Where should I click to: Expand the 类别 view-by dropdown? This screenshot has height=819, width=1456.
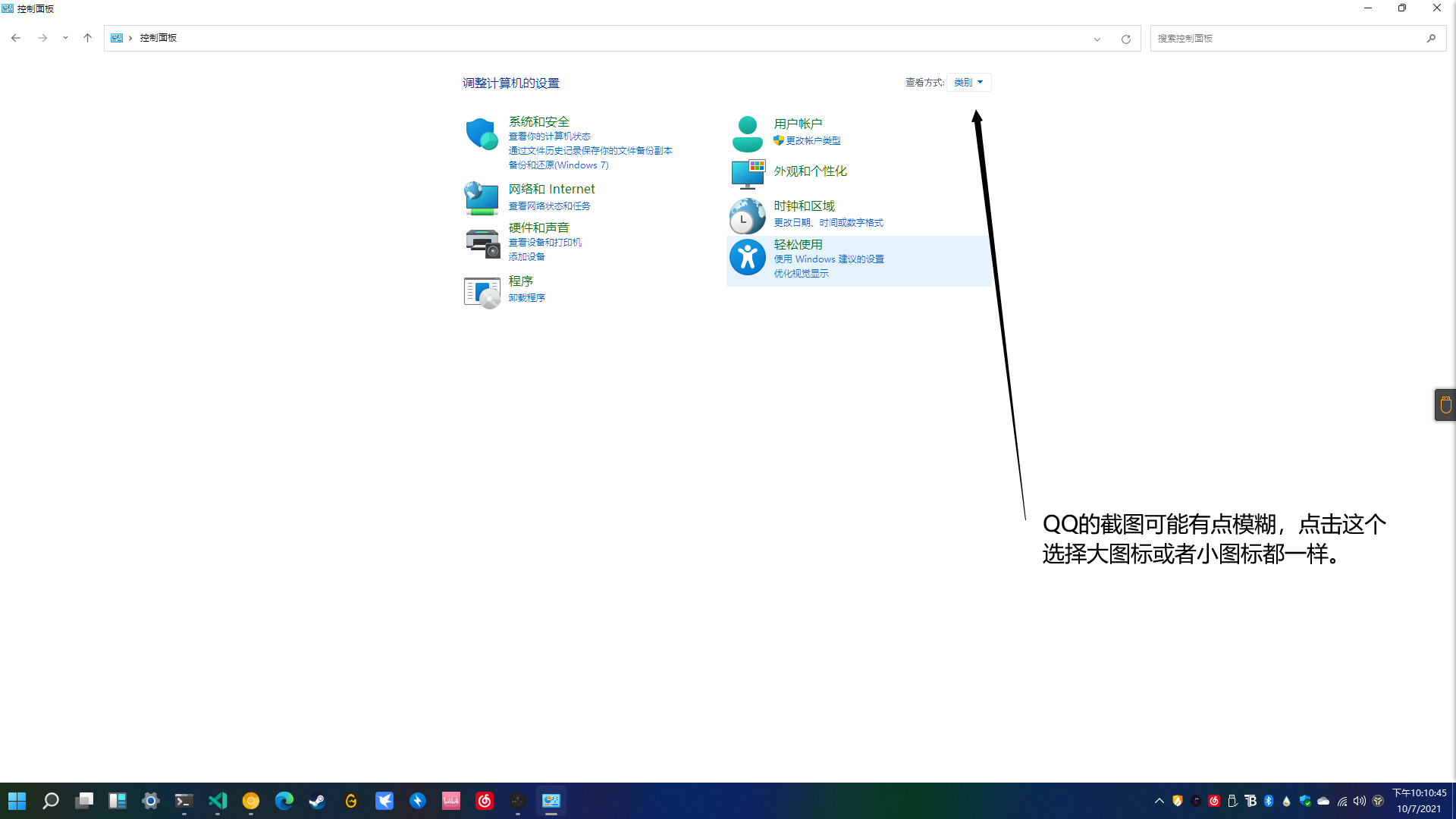point(968,82)
